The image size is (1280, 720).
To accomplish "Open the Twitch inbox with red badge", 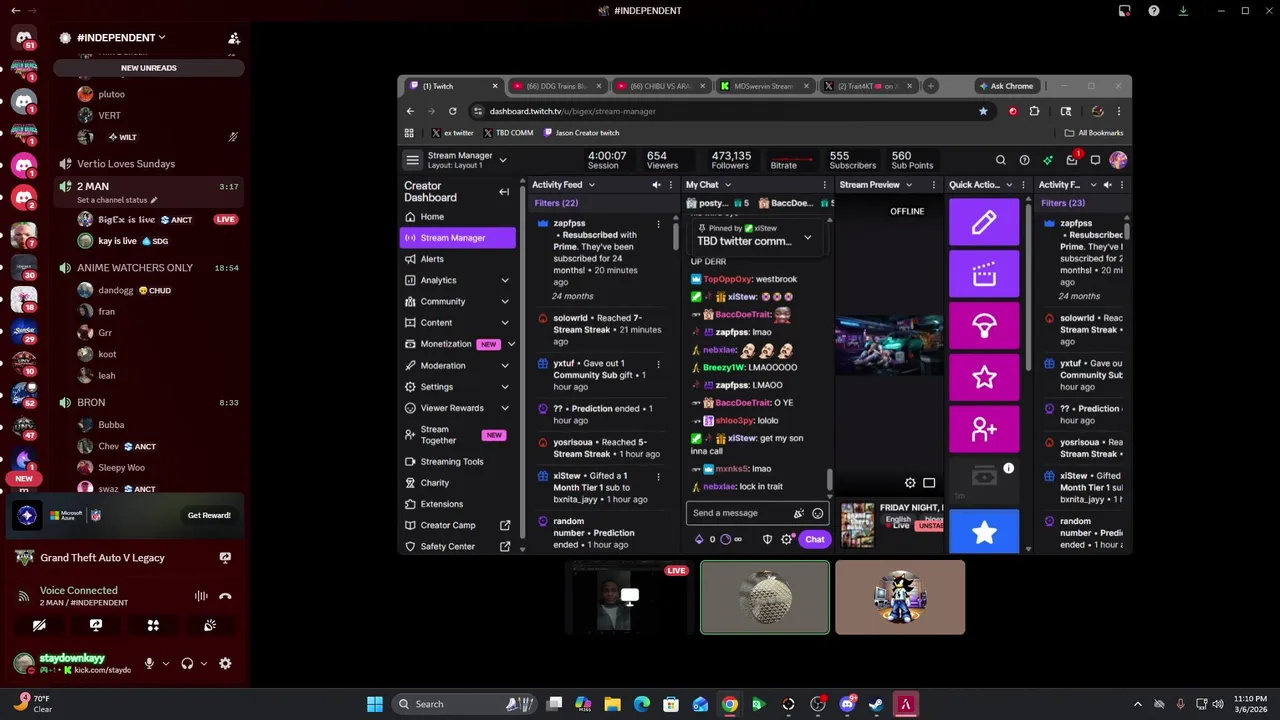I will click(x=1072, y=160).
